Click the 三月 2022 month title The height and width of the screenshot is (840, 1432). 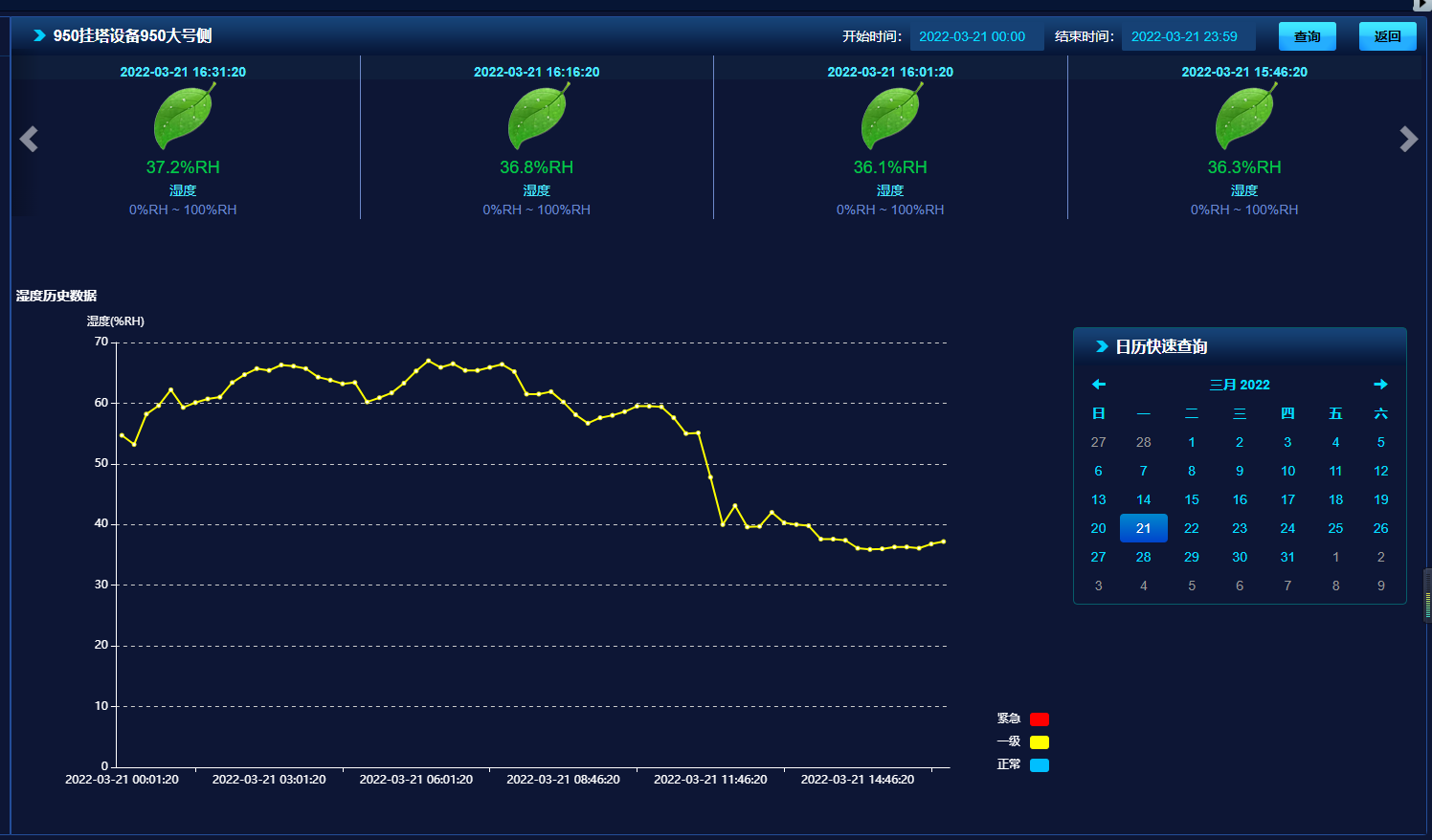coord(1240,385)
